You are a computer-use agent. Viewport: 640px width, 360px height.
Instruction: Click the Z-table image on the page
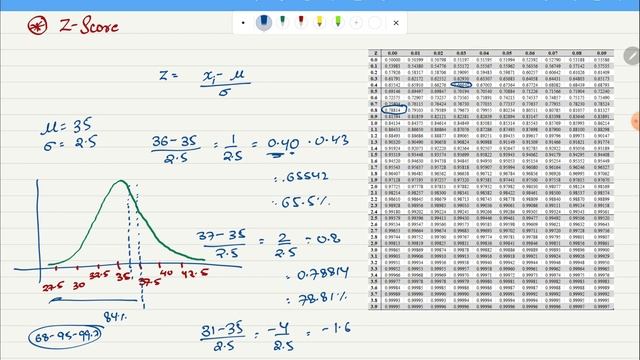491,180
